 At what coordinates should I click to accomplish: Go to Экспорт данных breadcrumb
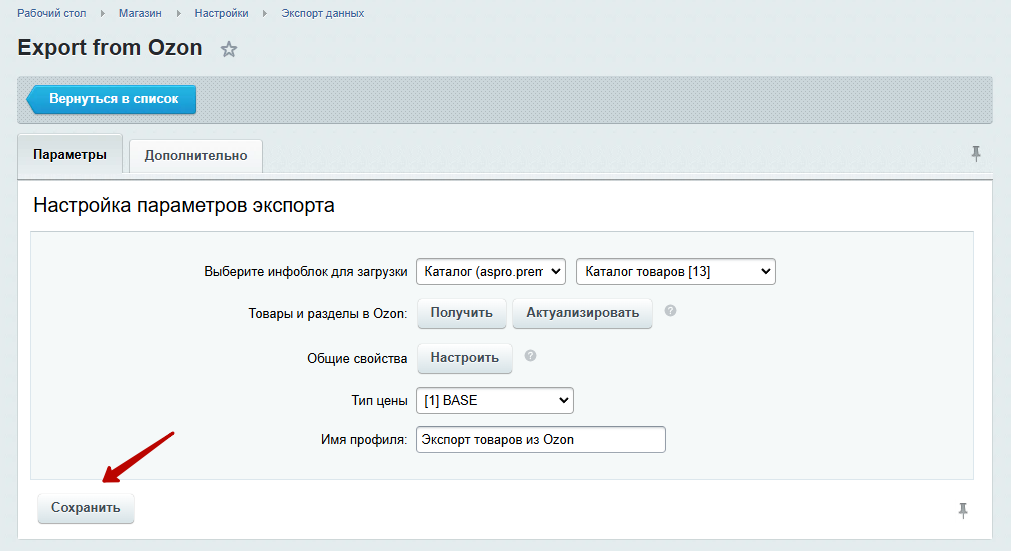click(x=322, y=13)
